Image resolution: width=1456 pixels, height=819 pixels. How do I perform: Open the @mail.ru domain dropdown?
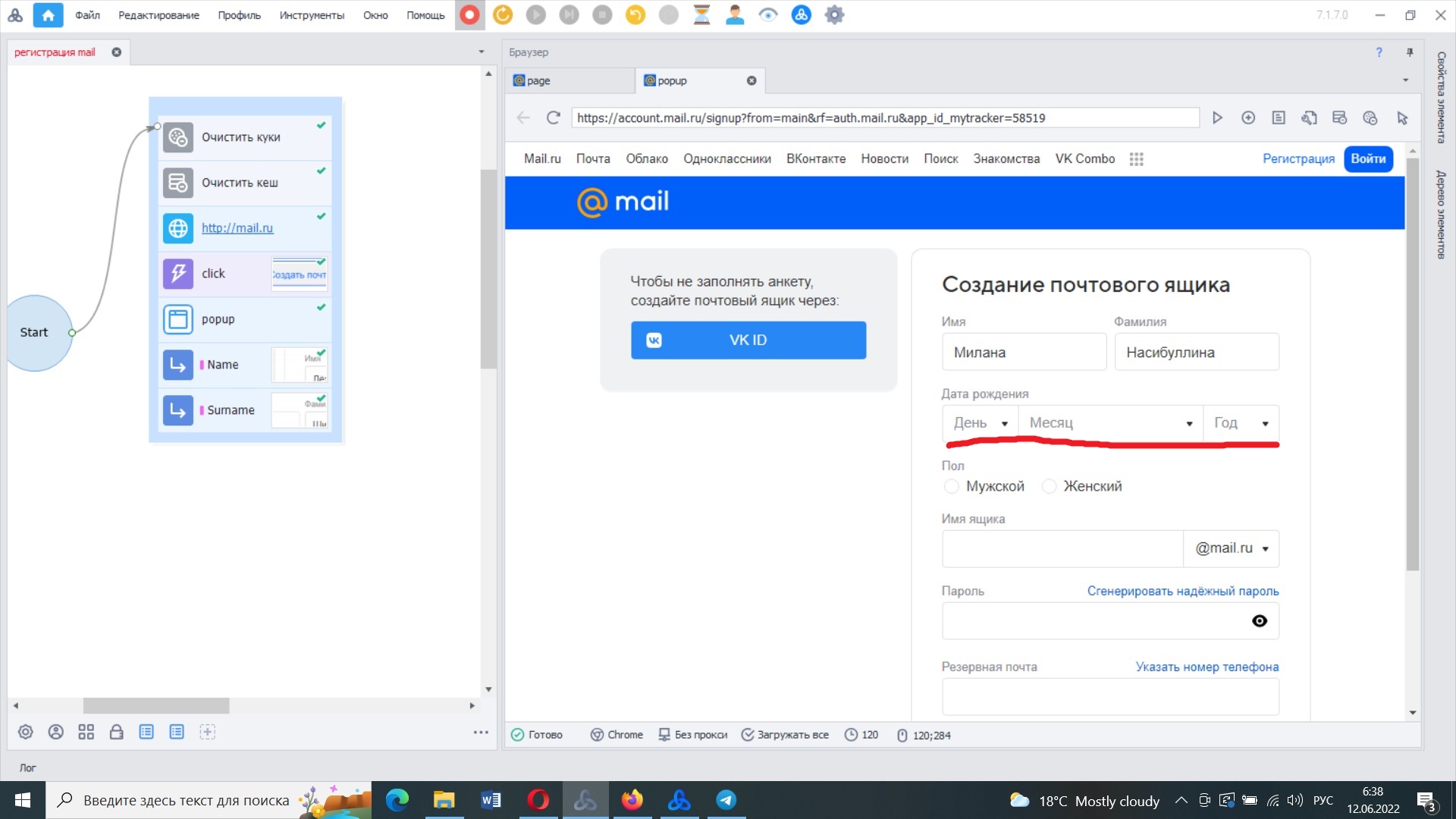[x=1232, y=548]
